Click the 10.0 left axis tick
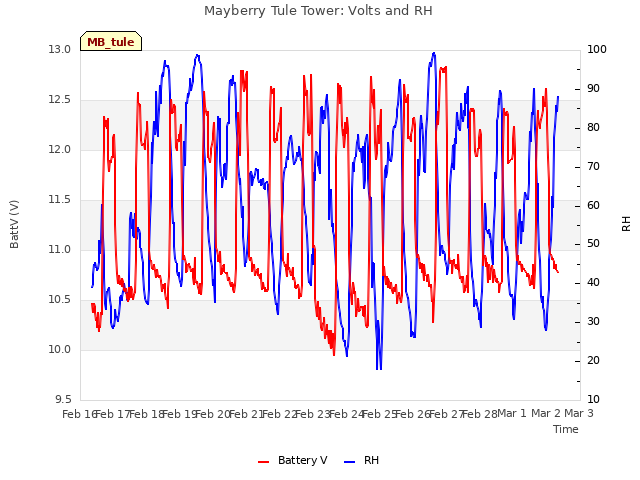Screen dimensions: 640x480 [x=60, y=349]
